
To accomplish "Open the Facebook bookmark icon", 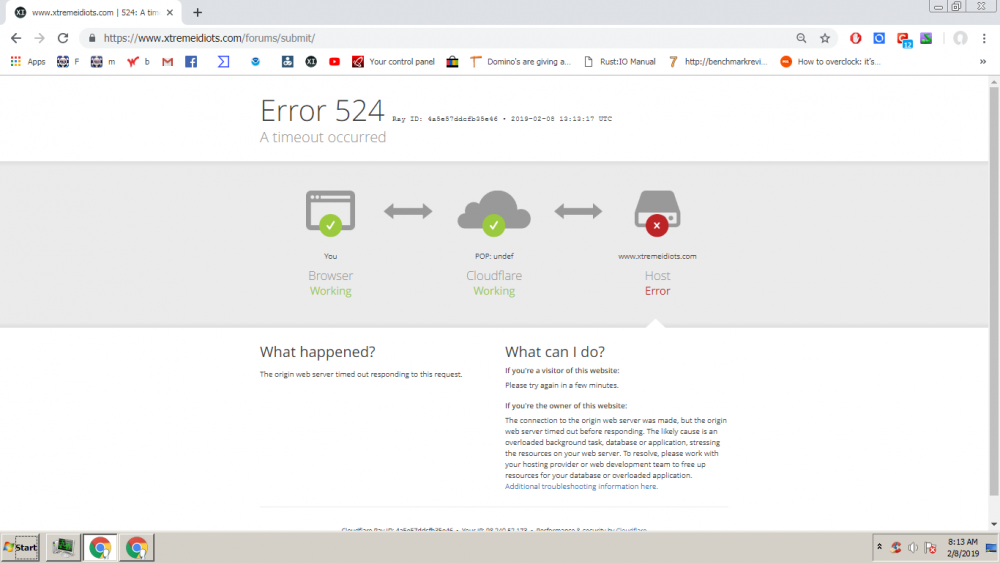I will tap(191, 61).
